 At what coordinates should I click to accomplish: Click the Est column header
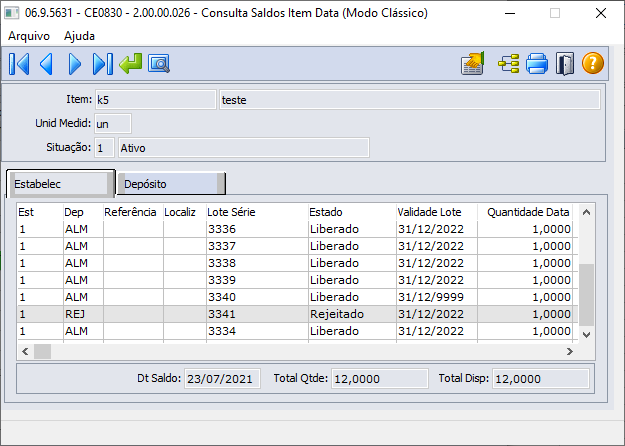click(x=40, y=212)
